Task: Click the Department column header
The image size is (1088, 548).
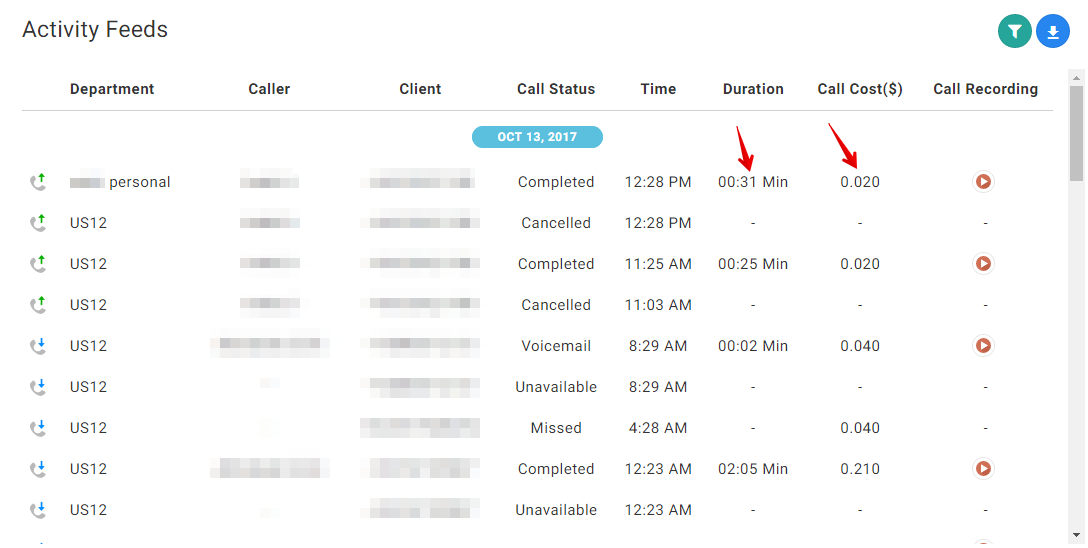Action: 112,89
